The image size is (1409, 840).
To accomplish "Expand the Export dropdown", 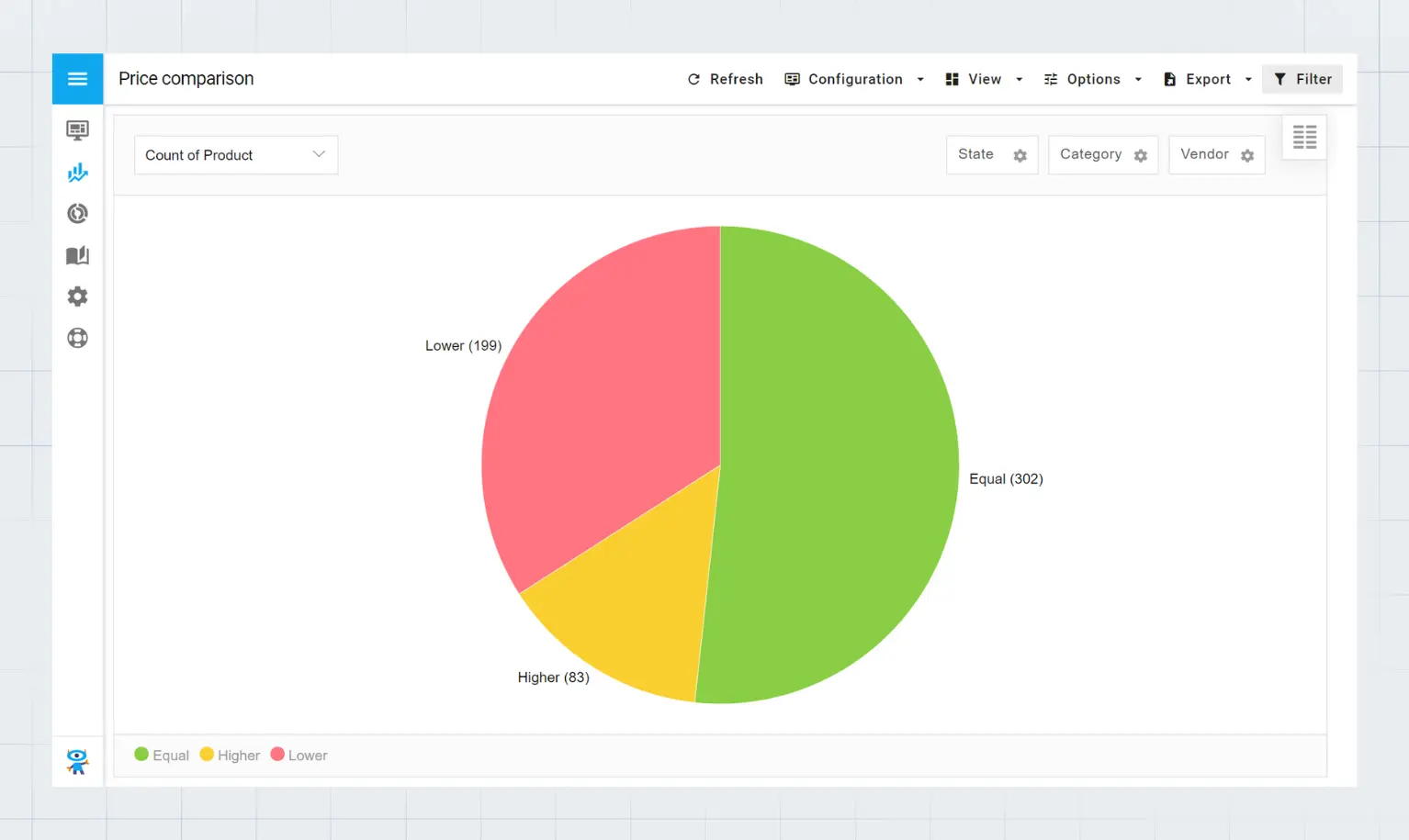I will coord(1207,79).
